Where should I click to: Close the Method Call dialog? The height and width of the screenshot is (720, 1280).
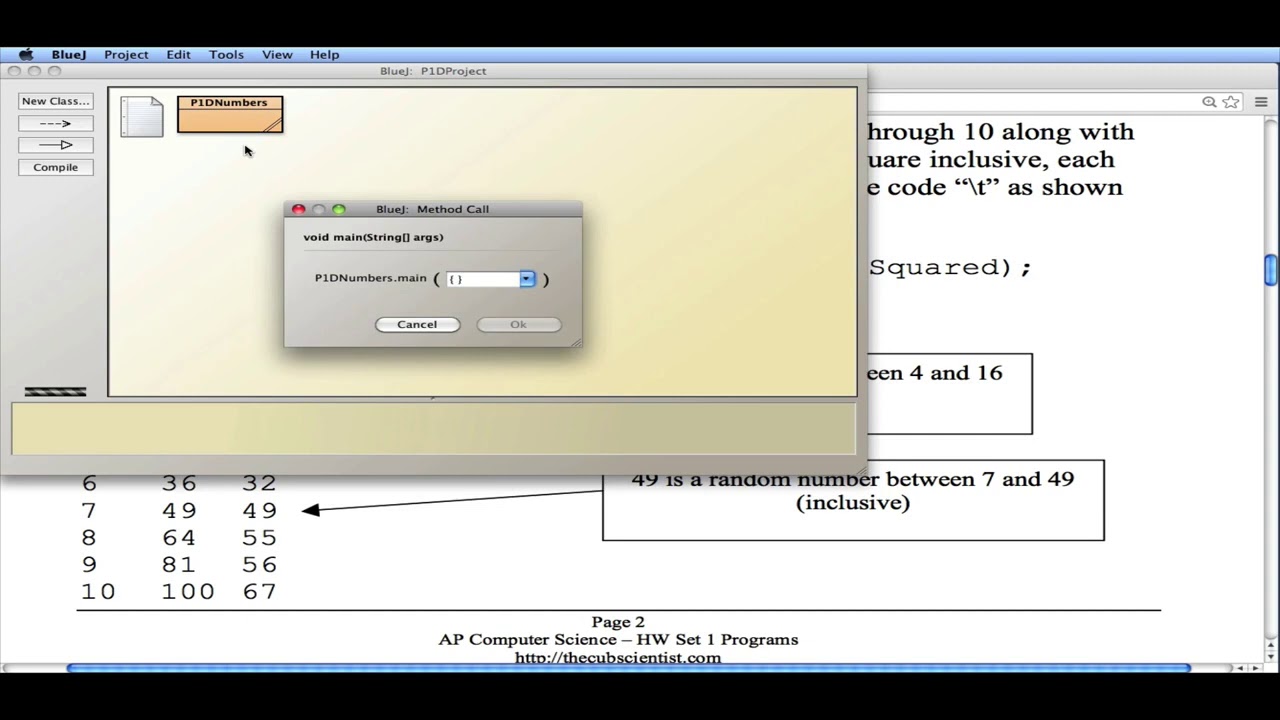pyautogui.click(x=298, y=209)
